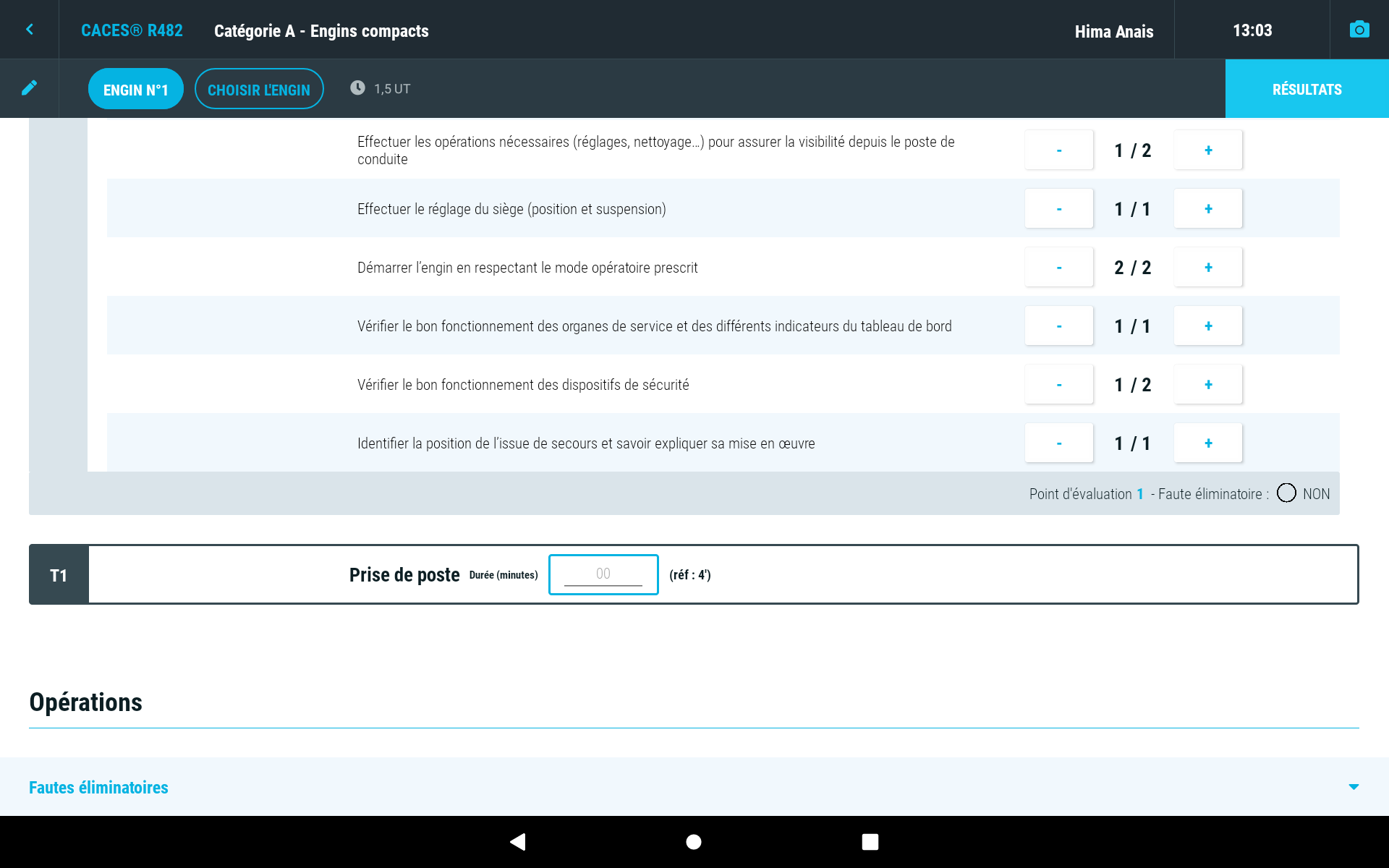Tap the pencil edit icon
Viewport: 1389px width, 868px height.
coord(30,88)
